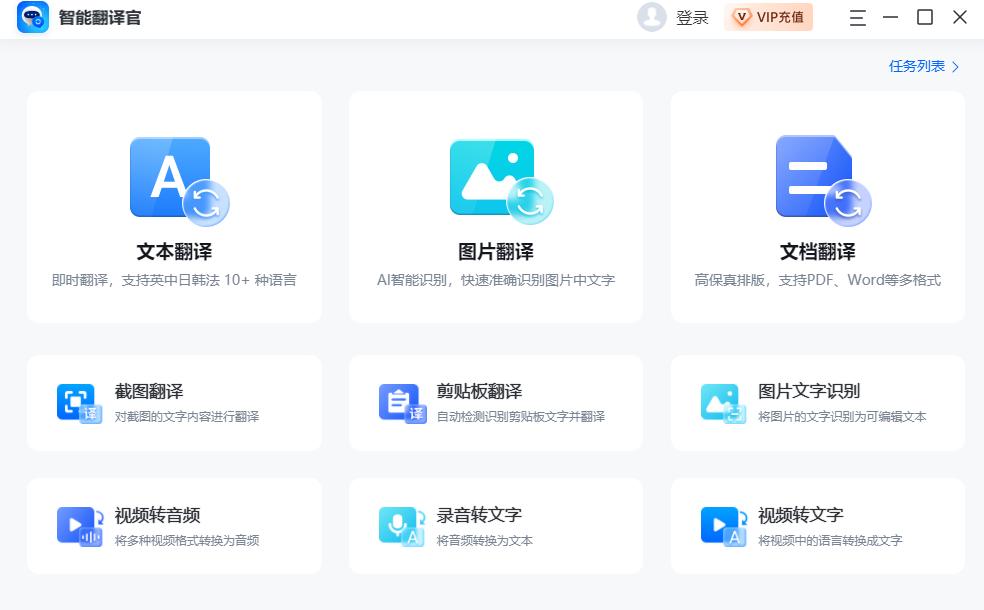Select the 文档翻译 card

point(817,207)
